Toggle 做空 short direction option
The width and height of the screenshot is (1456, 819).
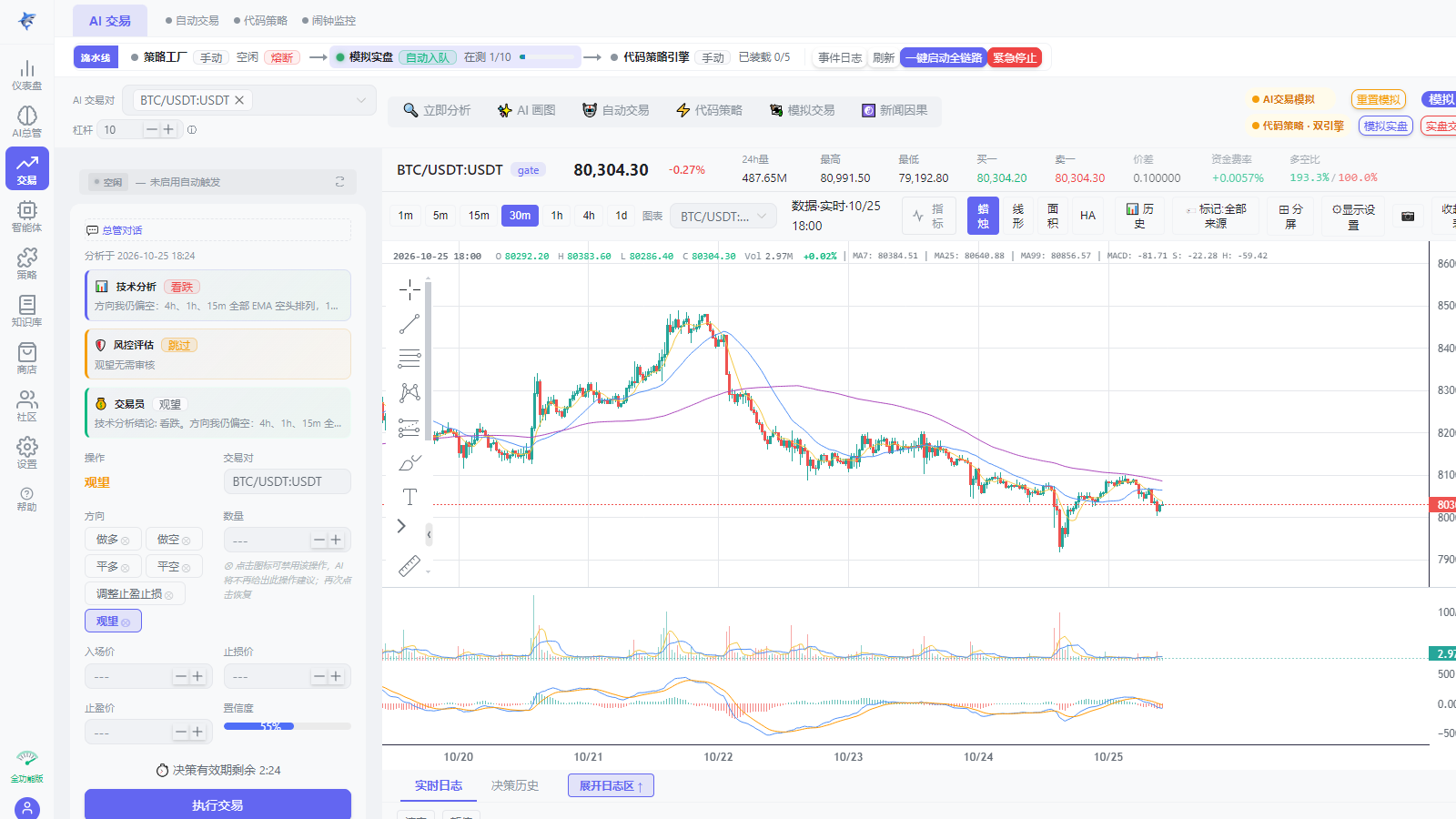click(x=174, y=540)
